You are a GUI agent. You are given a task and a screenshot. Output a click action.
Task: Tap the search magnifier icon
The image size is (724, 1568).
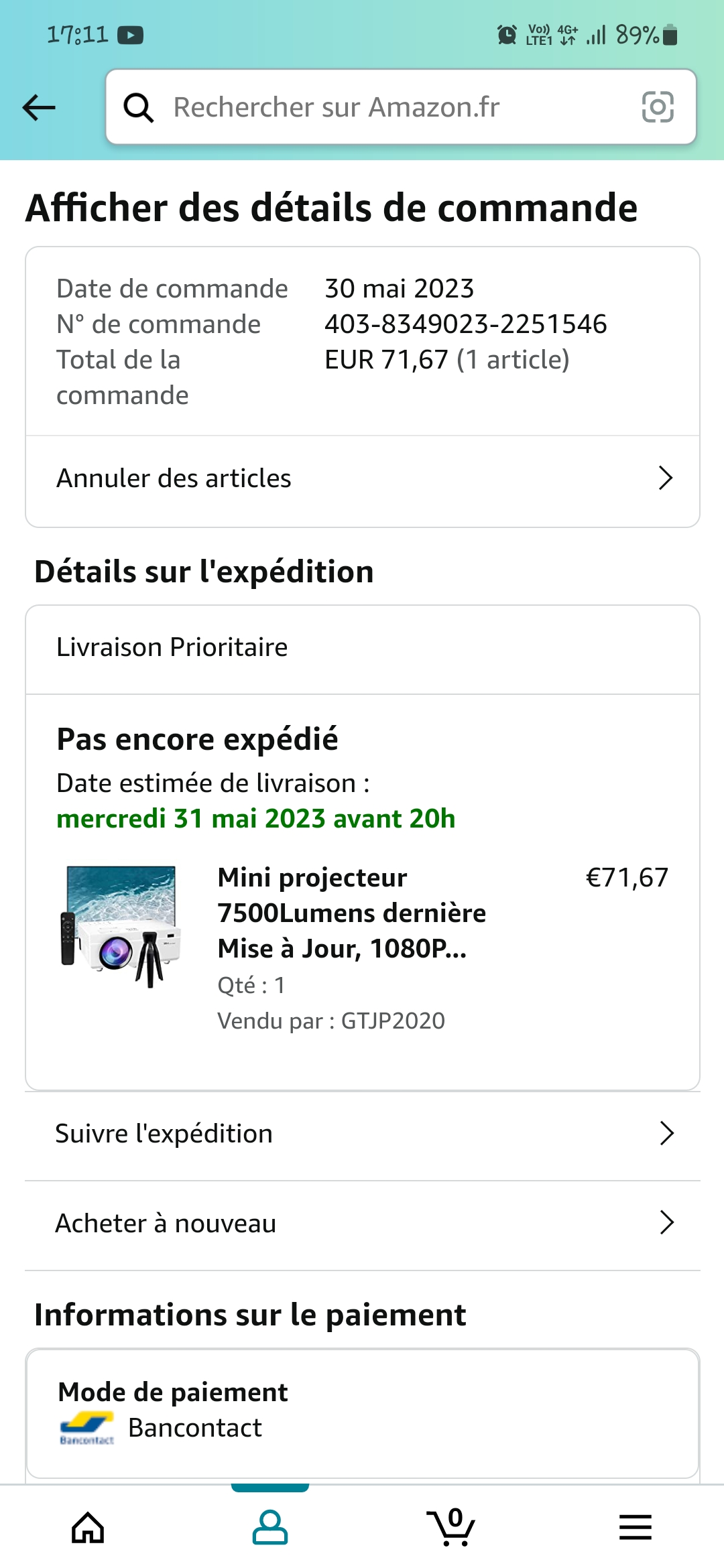(139, 107)
